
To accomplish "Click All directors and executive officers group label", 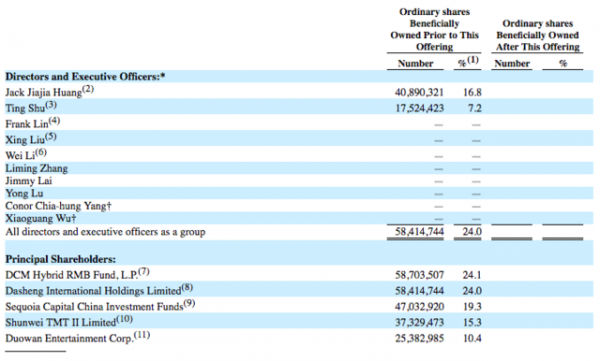I will (x=105, y=232).
